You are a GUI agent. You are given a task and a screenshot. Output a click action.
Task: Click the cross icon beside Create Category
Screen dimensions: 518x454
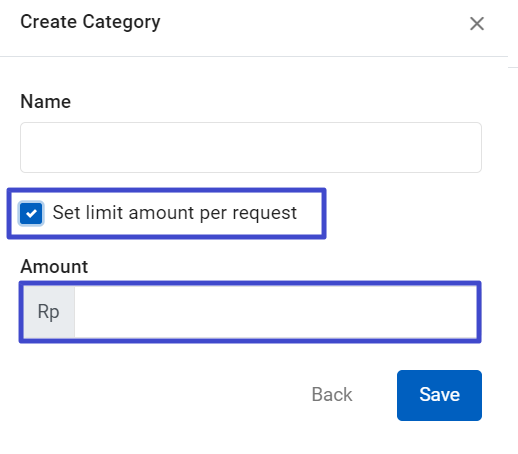(x=477, y=24)
